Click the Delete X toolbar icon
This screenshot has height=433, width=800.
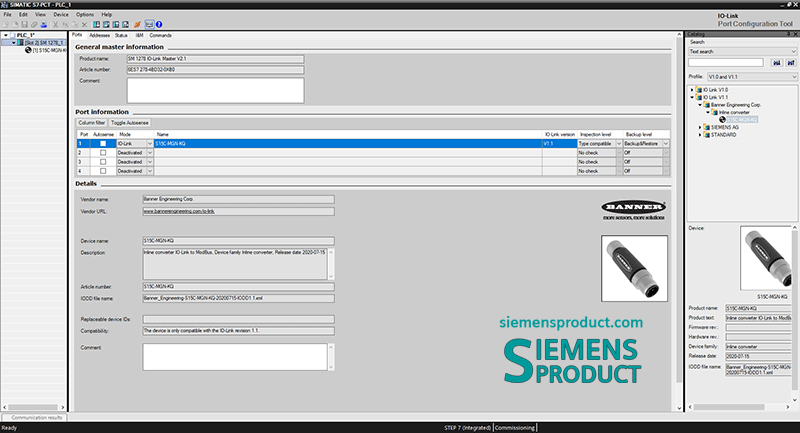tap(85, 24)
